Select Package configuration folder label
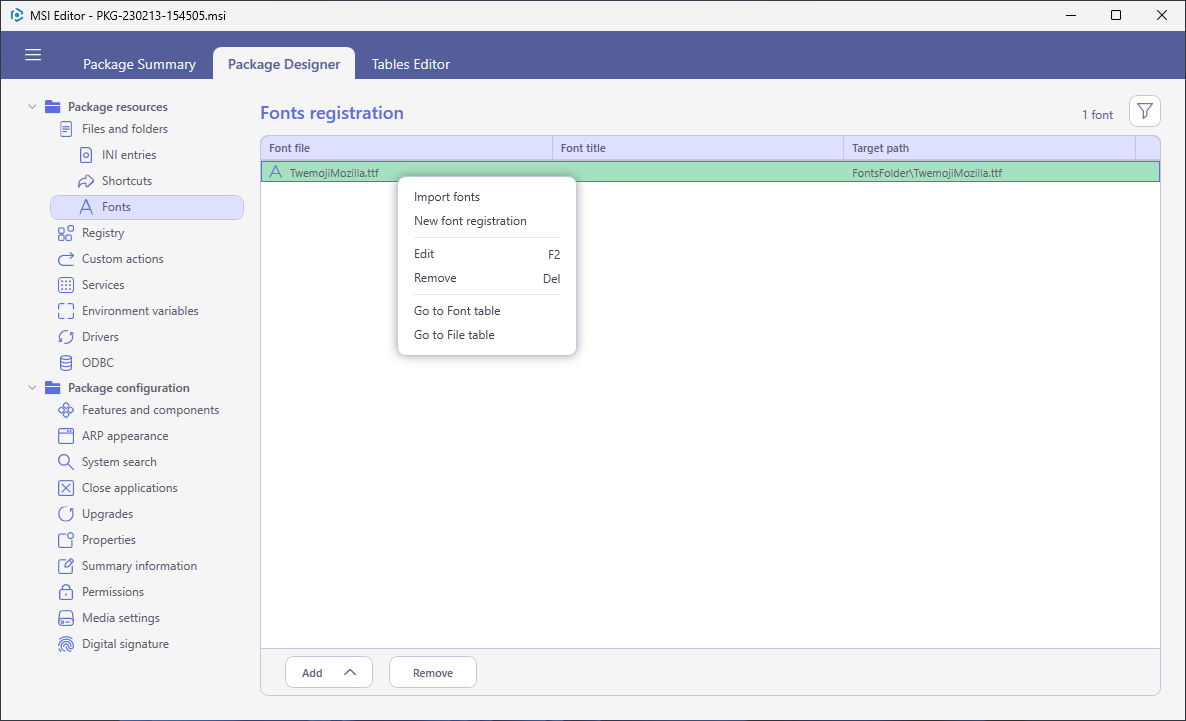 [129, 387]
